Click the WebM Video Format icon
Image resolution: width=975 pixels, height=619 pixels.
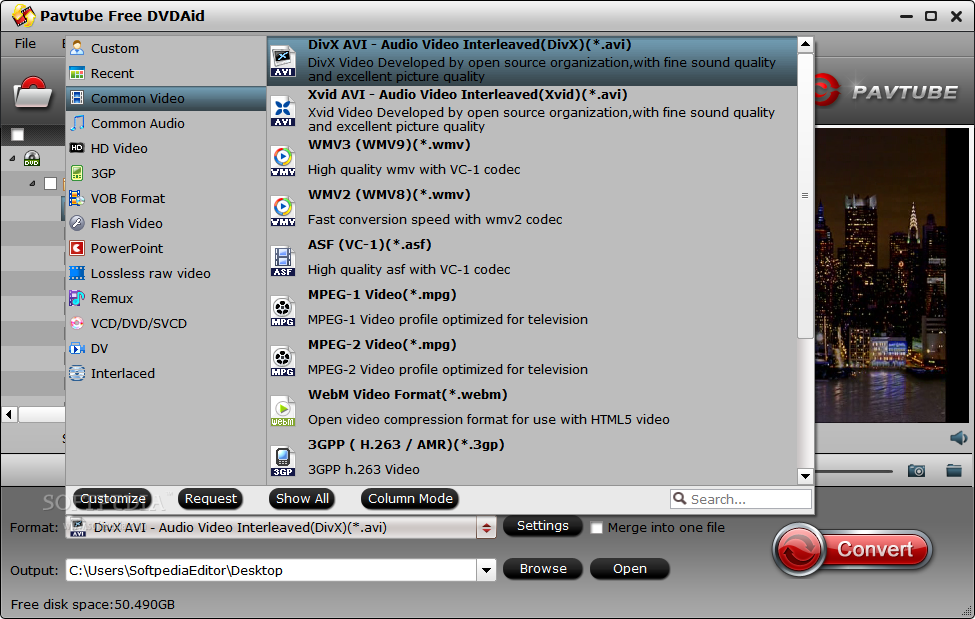(x=283, y=411)
